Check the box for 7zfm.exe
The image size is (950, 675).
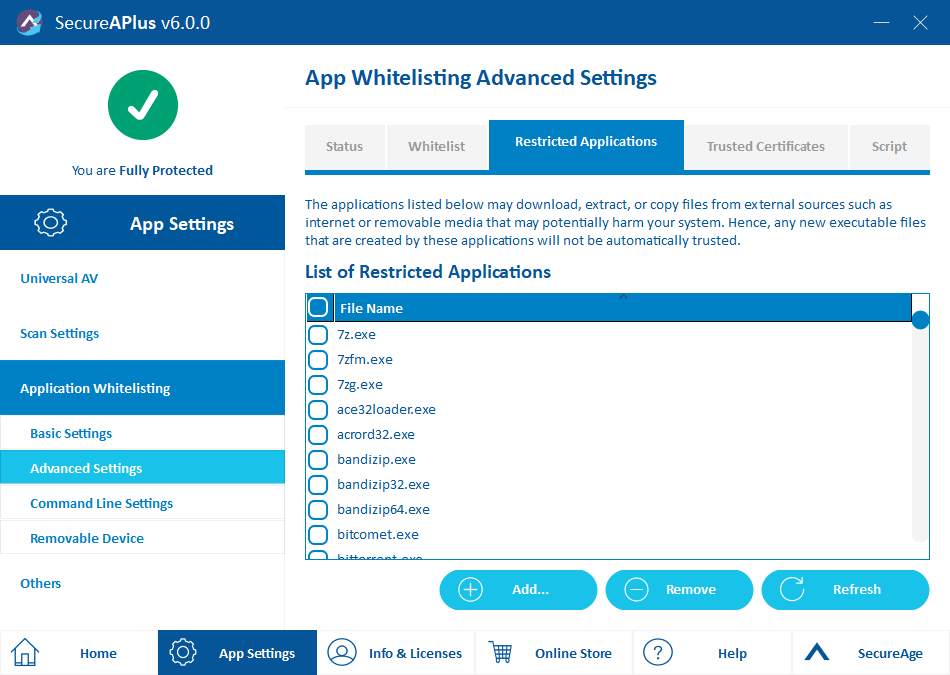click(x=318, y=359)
